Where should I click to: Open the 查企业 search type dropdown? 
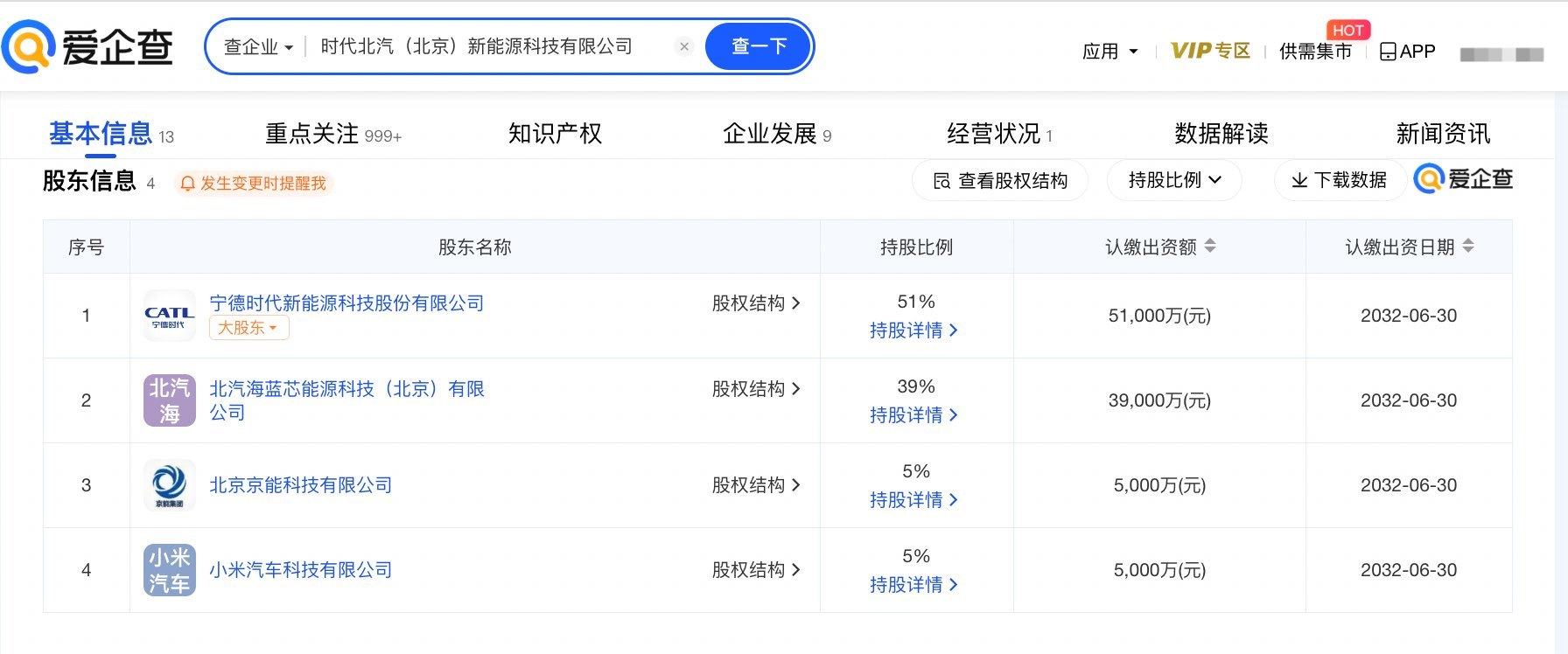coord(258,47)
